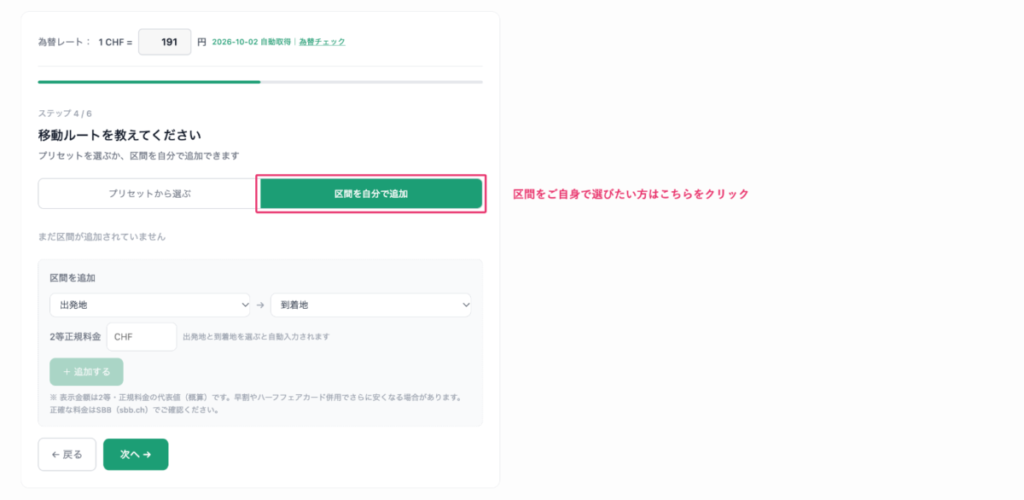1024x500 pixels.
Task: Click the まだ区間が追加されていません message
Action: pos(101,237)
